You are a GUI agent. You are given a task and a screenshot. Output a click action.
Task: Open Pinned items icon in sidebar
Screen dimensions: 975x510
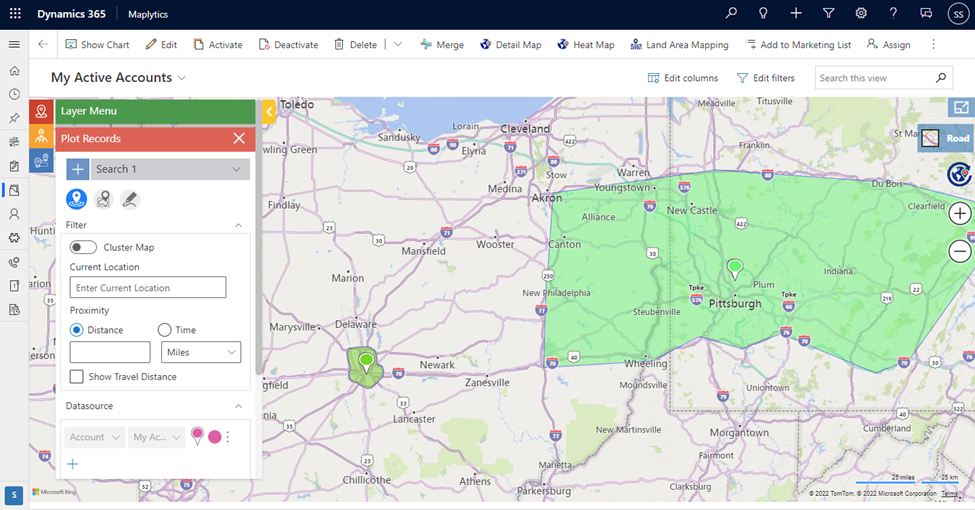[14, 118]
